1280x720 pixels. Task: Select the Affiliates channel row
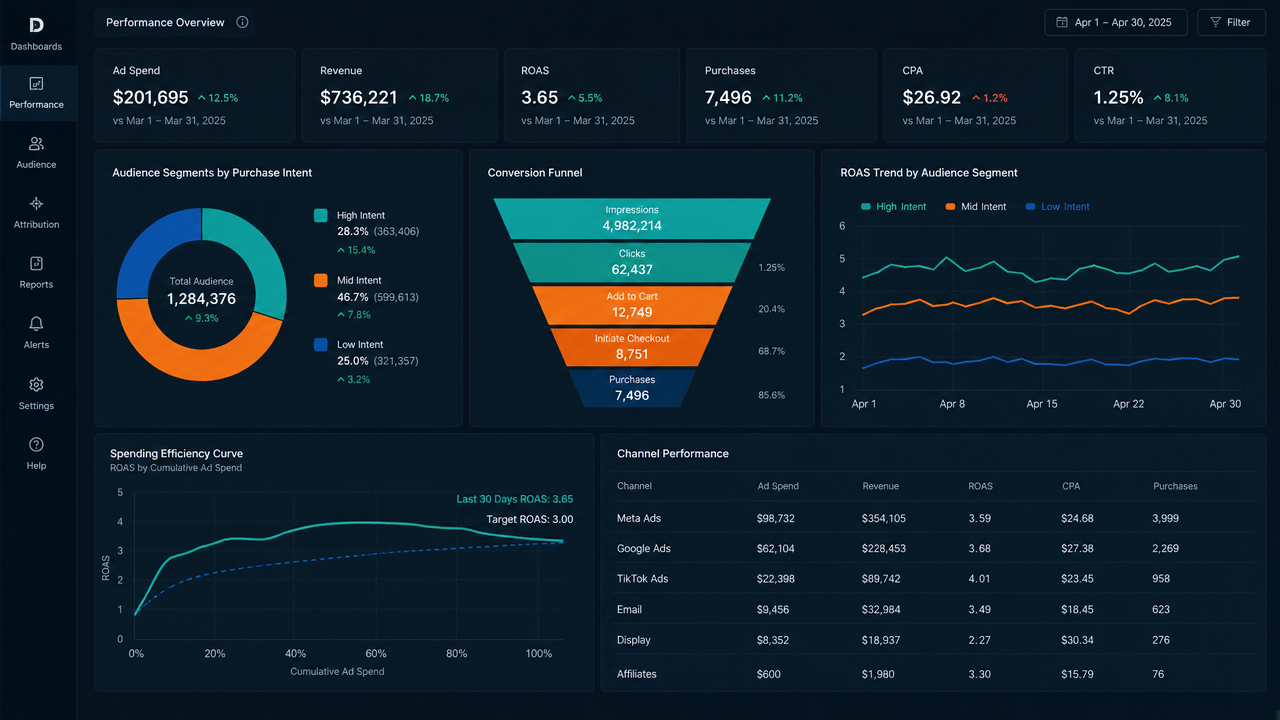pos(933,674)
